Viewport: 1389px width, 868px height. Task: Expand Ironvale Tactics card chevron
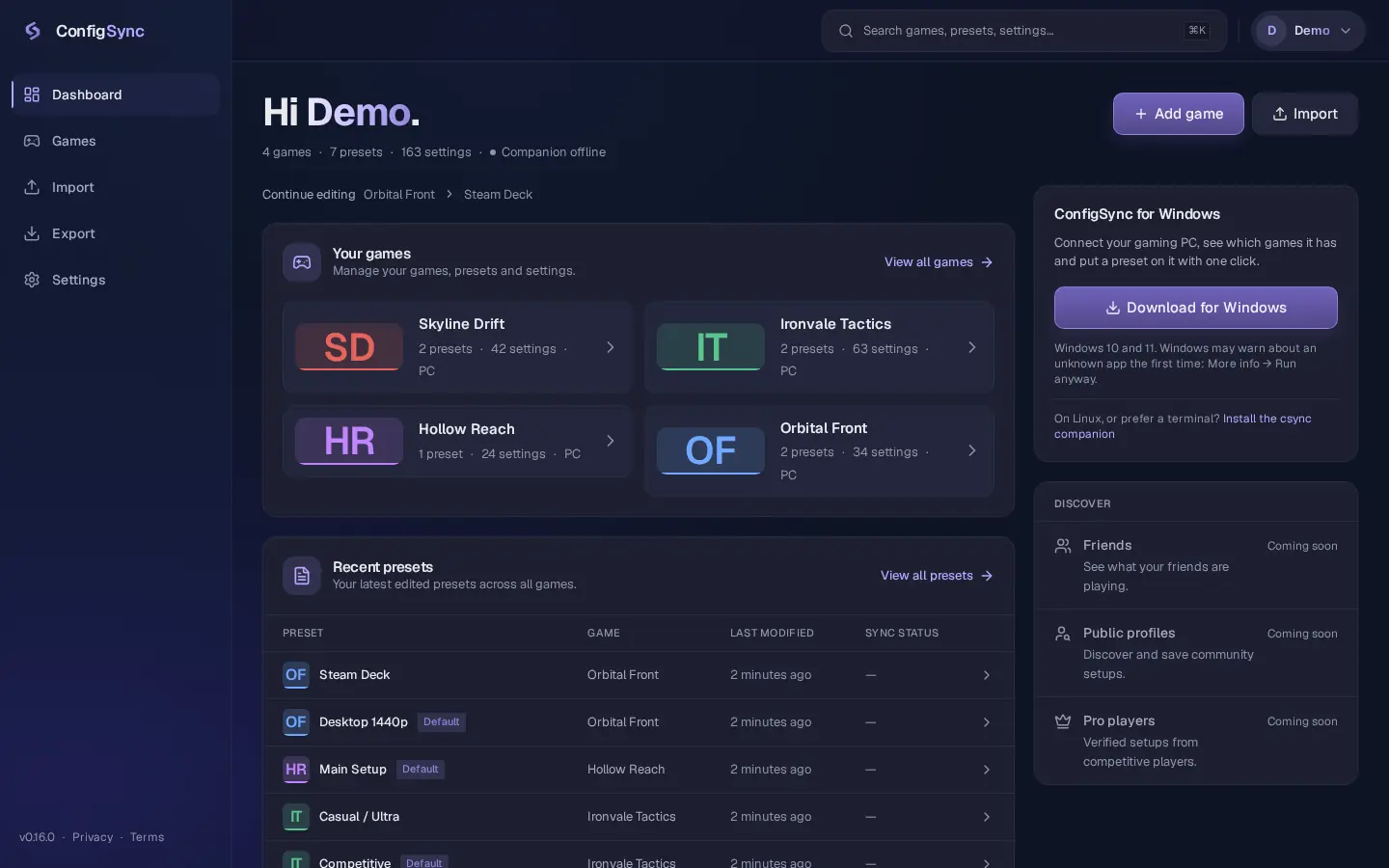point(972,347)
